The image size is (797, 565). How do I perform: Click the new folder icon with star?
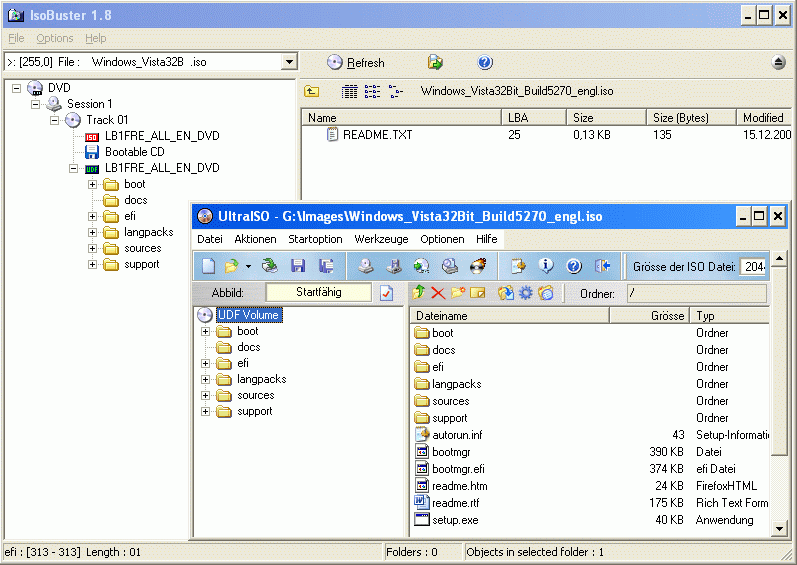pos(457,292)
